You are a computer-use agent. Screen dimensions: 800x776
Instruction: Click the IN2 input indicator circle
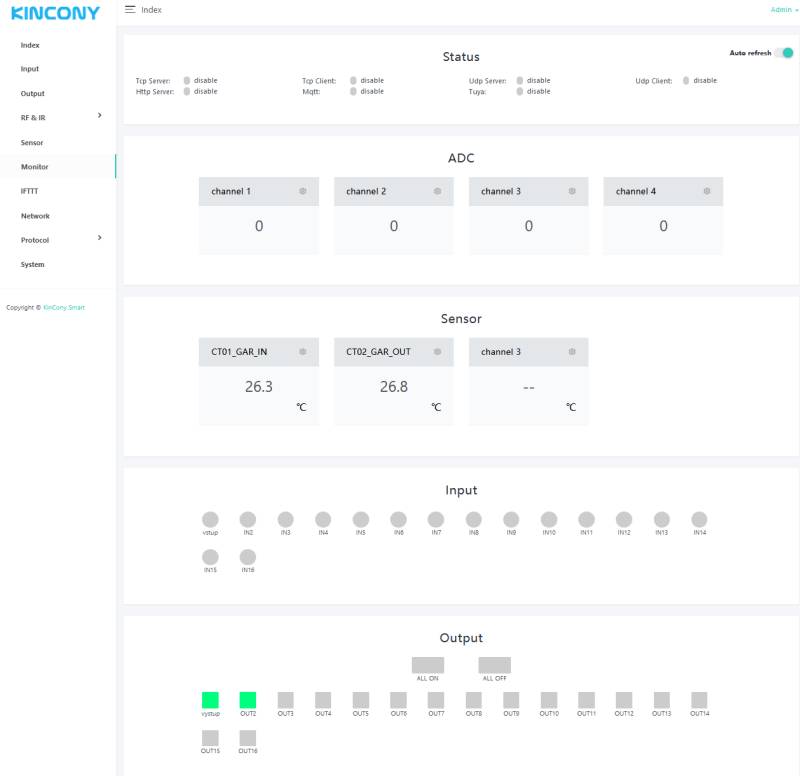coord(248,520)
